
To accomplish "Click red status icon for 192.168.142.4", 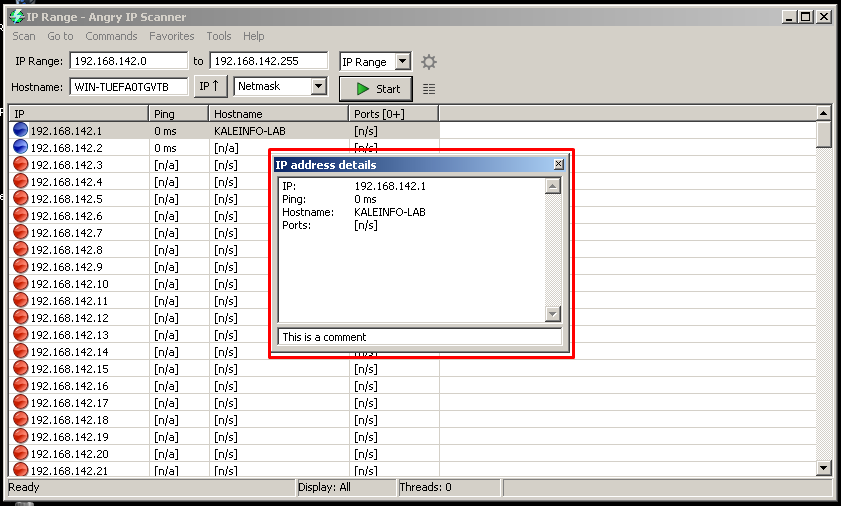I will point(20,181).
